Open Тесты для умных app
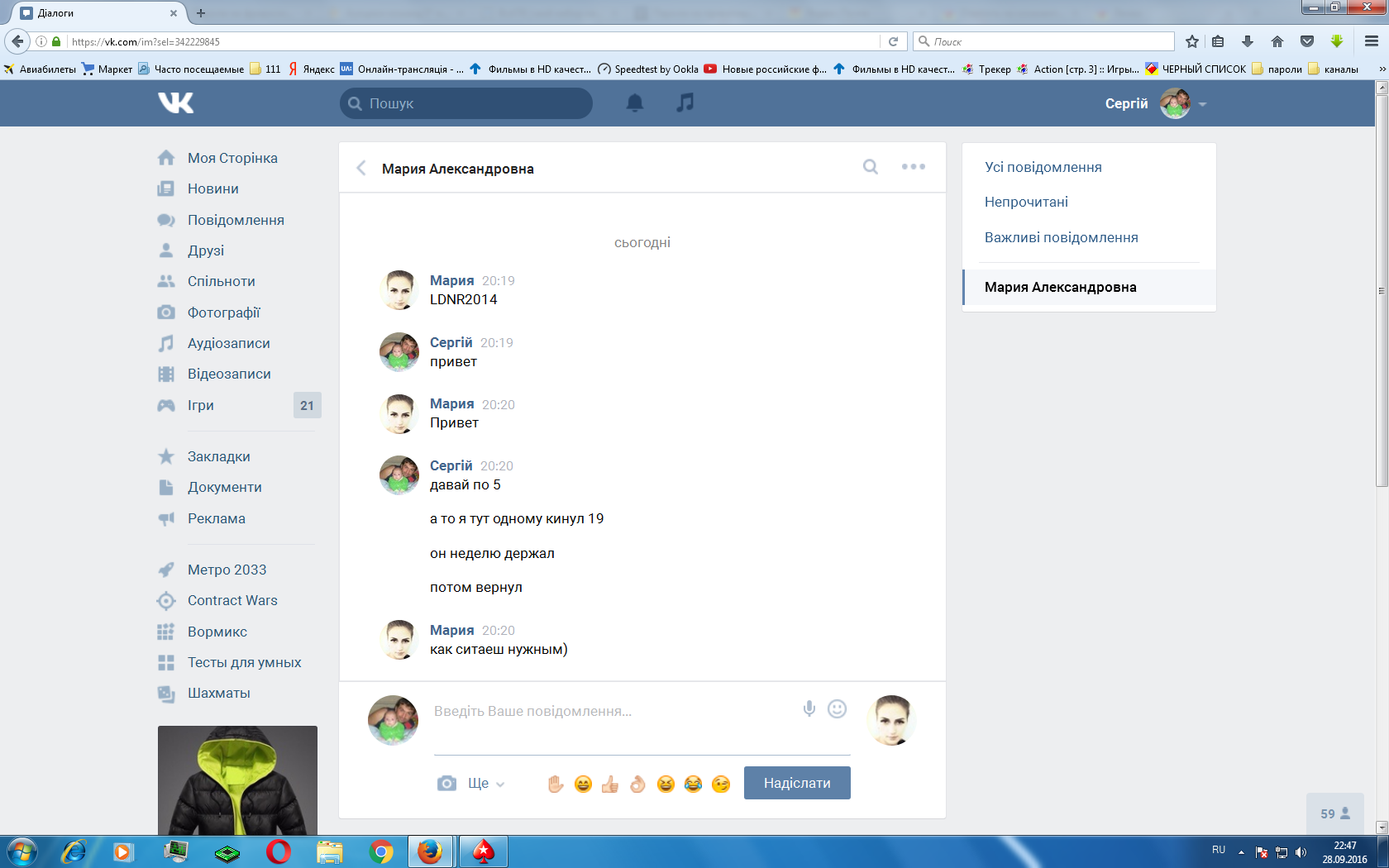Viewport: 1389px width, 868px height. [x=244, y=662]
